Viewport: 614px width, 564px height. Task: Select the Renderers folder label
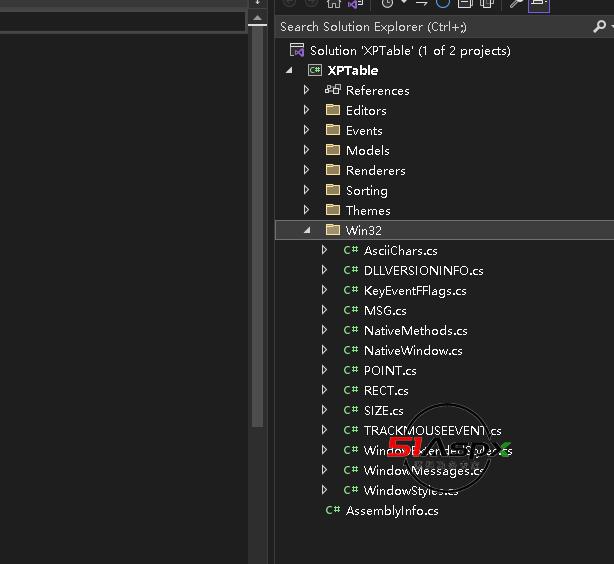(x=376, y=170)
